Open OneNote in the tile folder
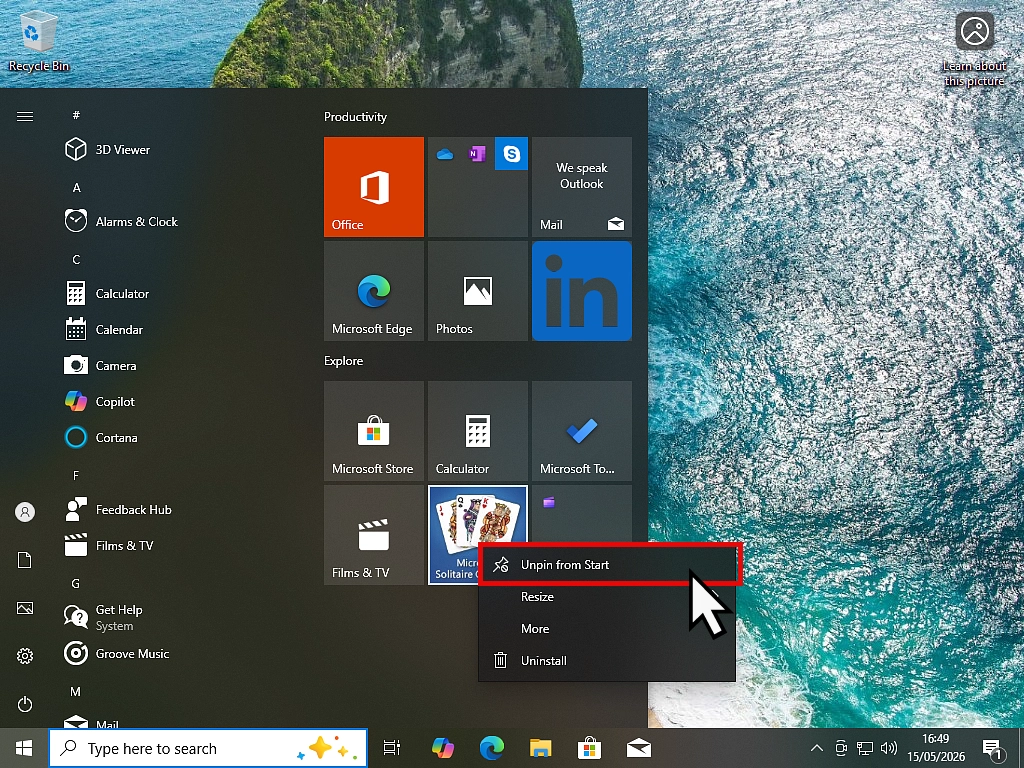The width and height of the screenshot is (1024, 768). (x=477, y=154)
